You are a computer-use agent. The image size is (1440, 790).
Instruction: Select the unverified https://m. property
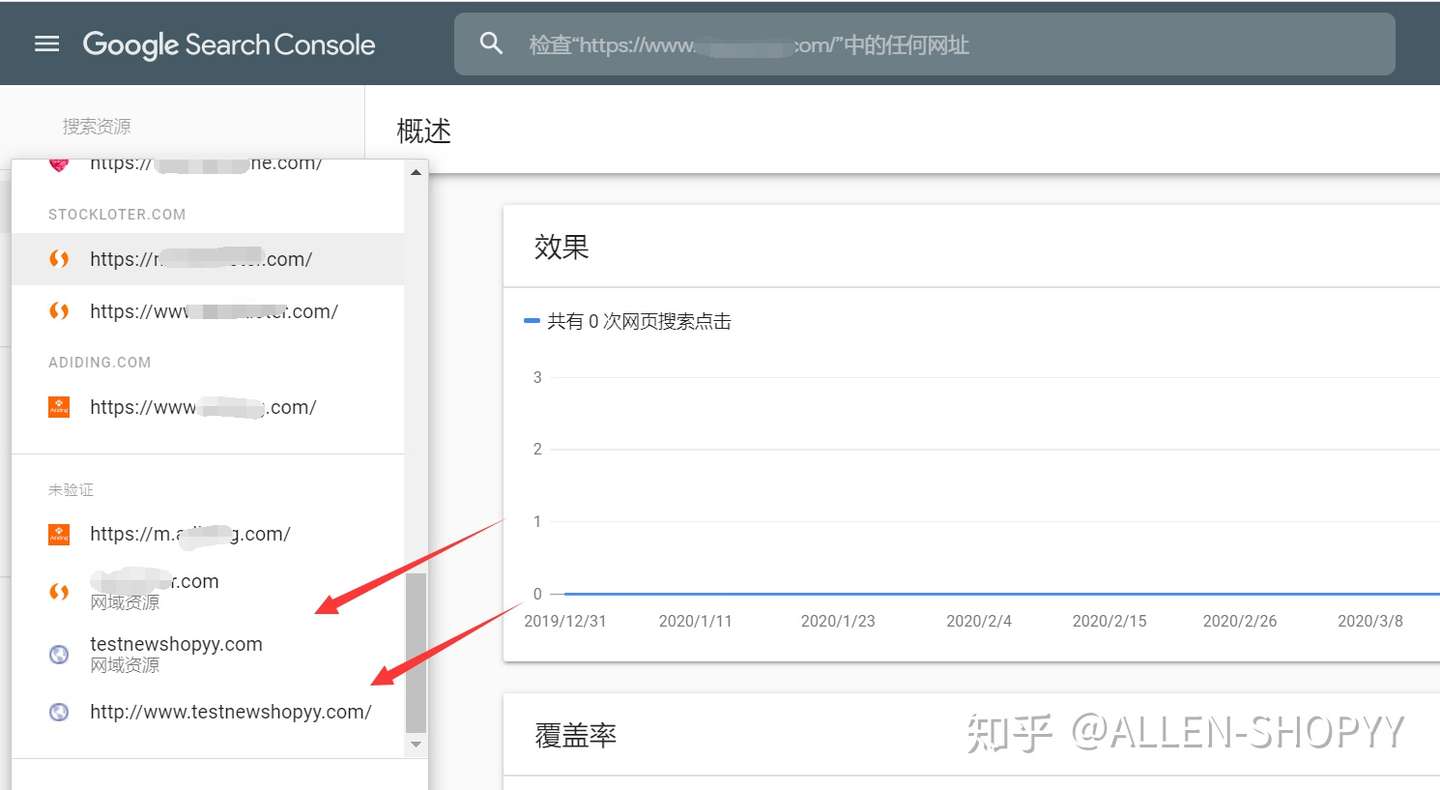[208, 534]
